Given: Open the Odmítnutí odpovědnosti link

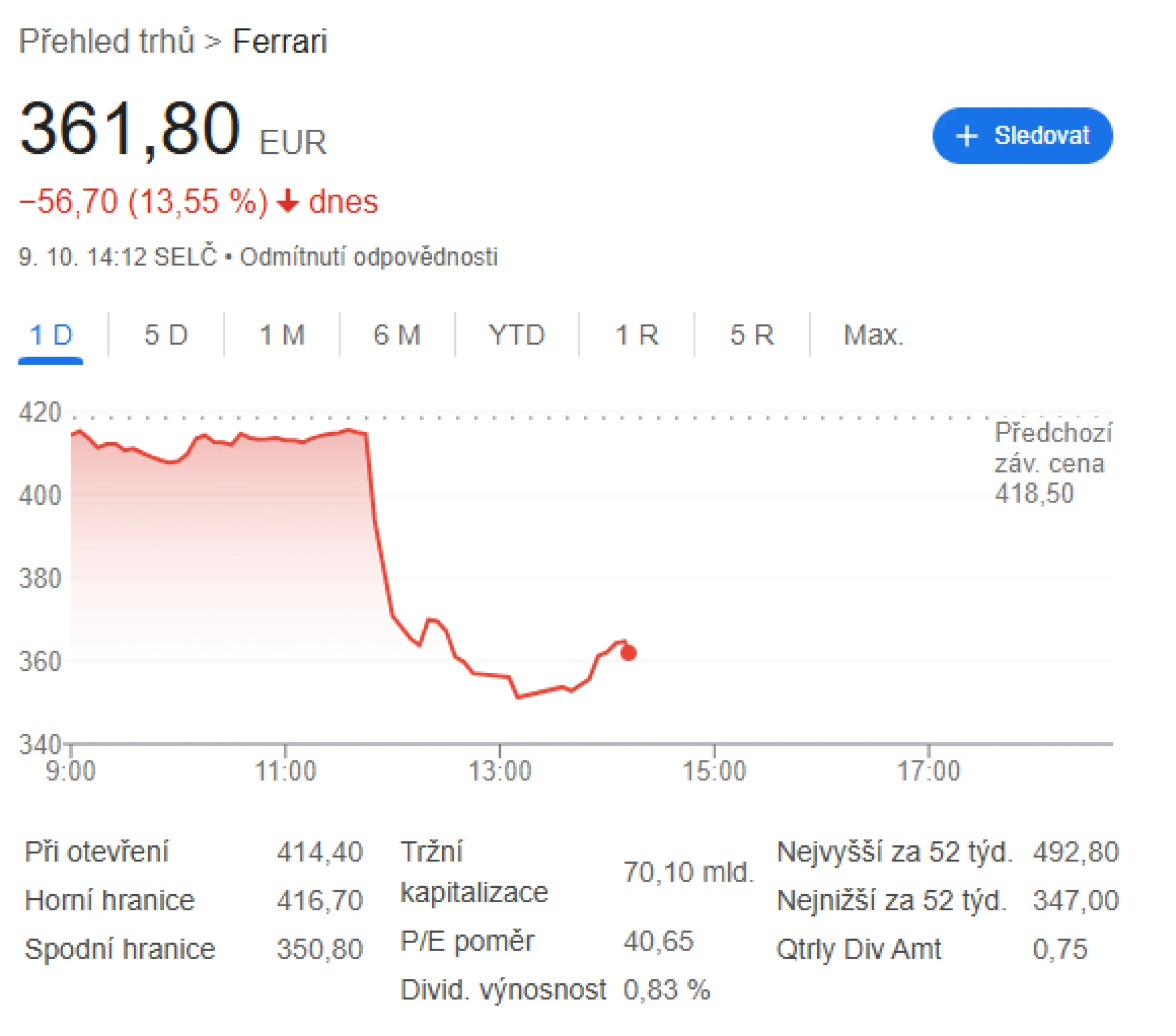Looking at the screenshot, I should click(x=368, y=257).
